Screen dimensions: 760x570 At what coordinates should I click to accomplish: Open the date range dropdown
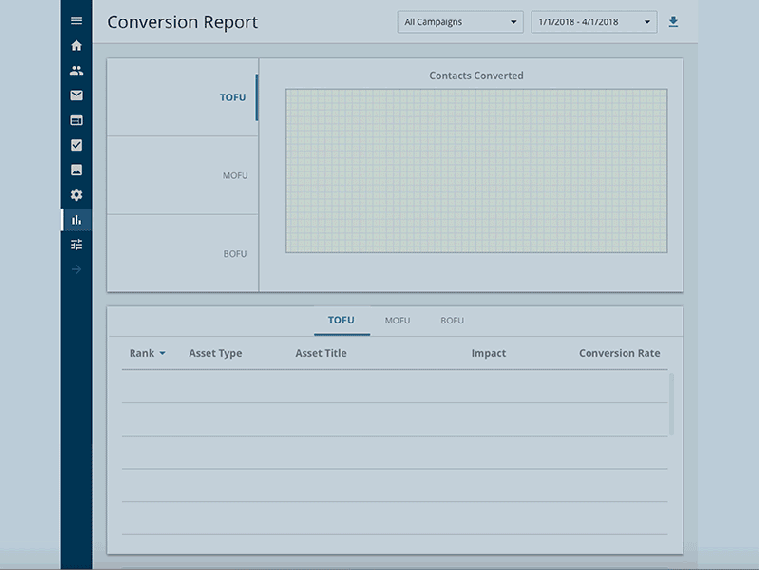click(593, 22)
